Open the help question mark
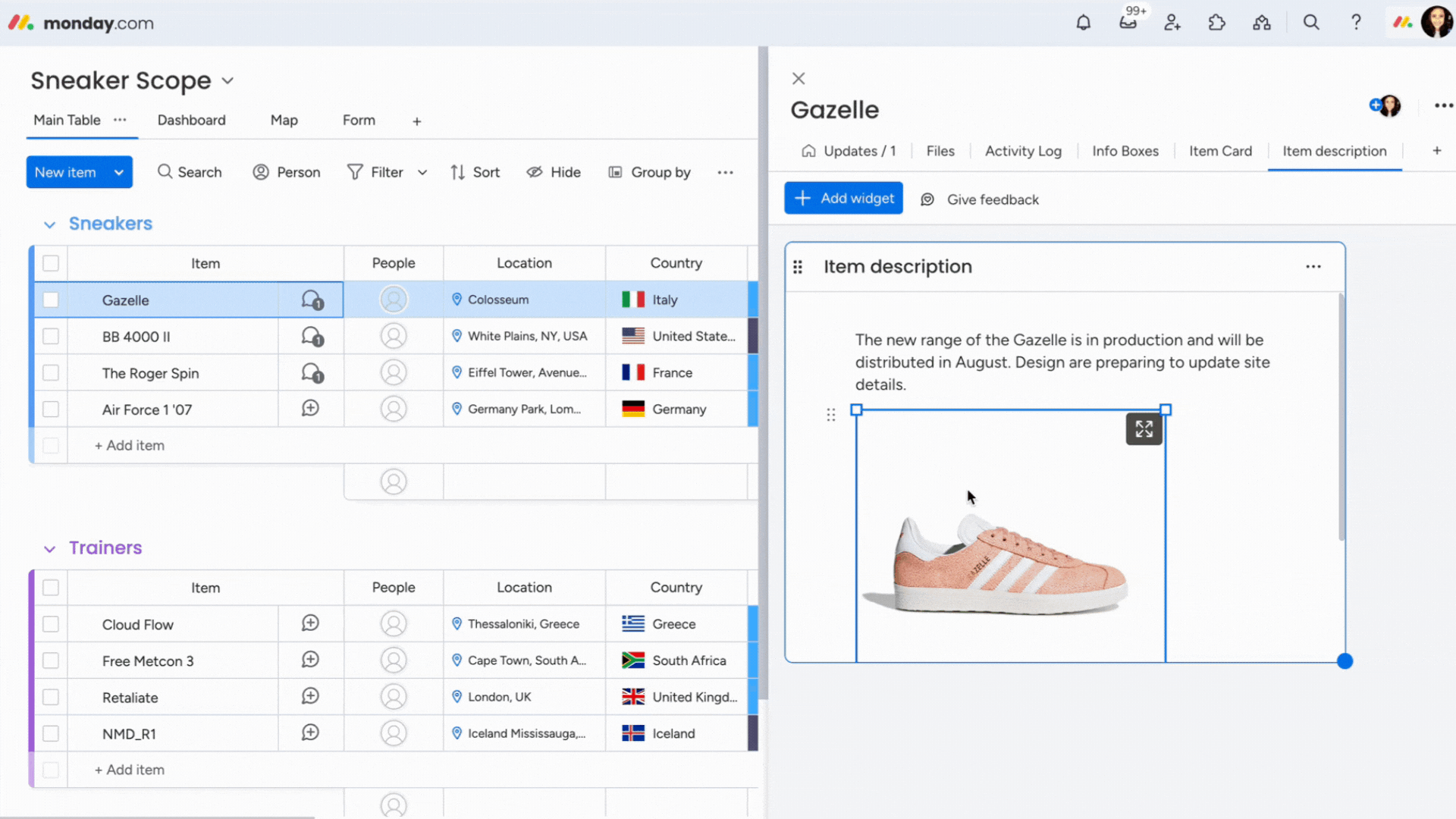The height and width of the screenshot is (819, 1456). (x=1356, y=23)
